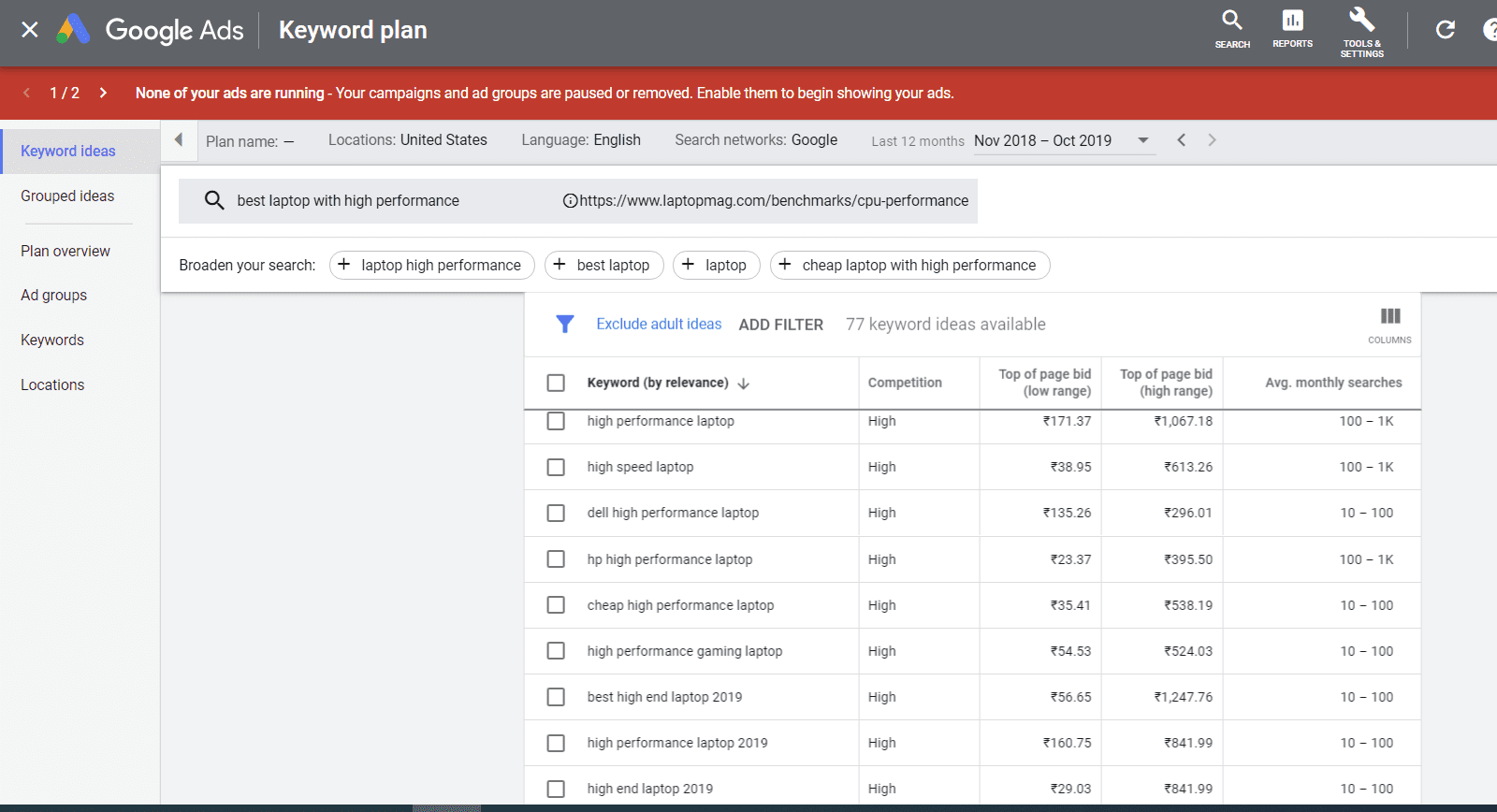
Task: Check 'high end laptop 2019' row
Action: (x=556, y=789)
